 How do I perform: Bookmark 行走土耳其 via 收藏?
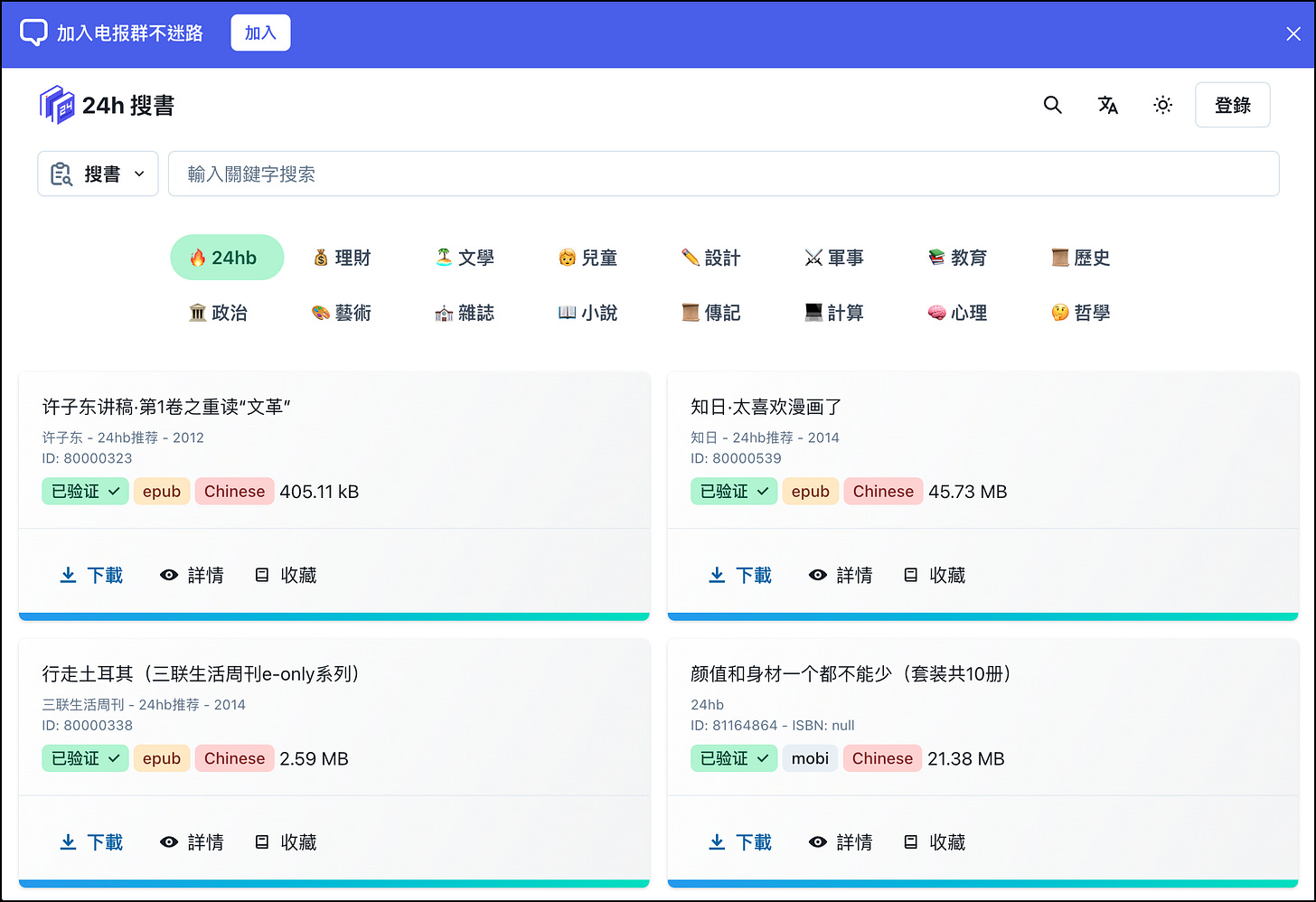point(286,842)
